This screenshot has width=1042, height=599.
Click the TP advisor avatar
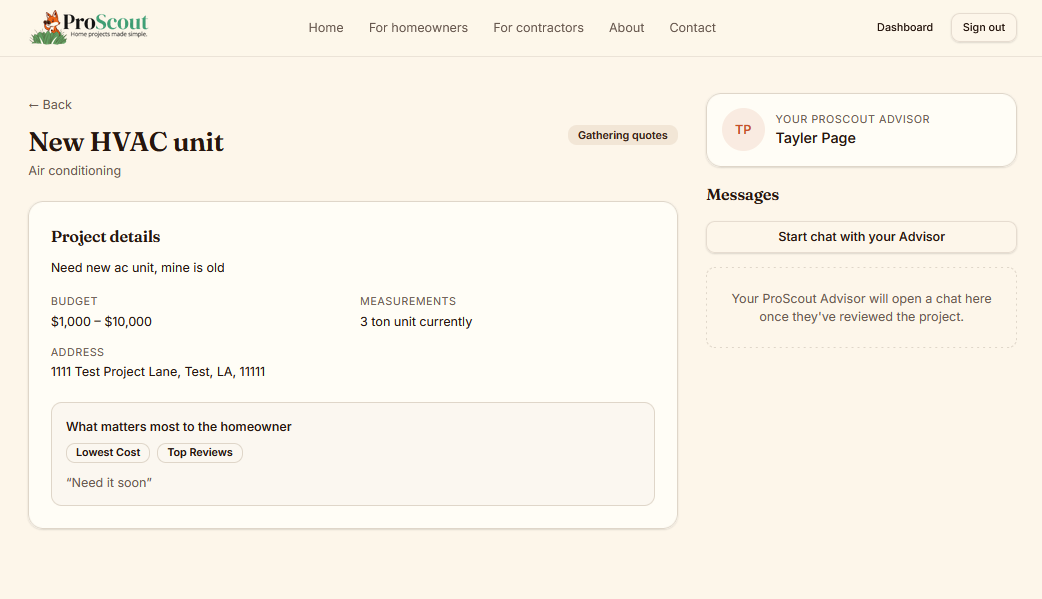point(743,130)
